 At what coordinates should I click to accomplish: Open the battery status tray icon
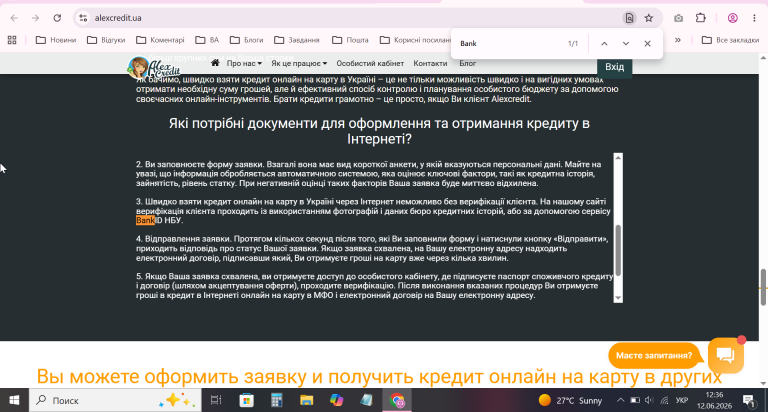pos(635,400)
